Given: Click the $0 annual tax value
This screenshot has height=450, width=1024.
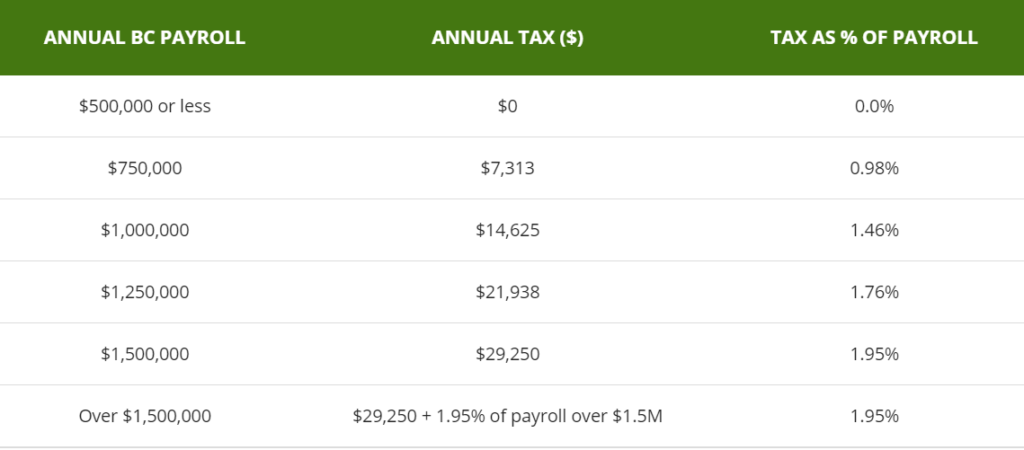Looking at the screenshot, I should coord(508,106).
